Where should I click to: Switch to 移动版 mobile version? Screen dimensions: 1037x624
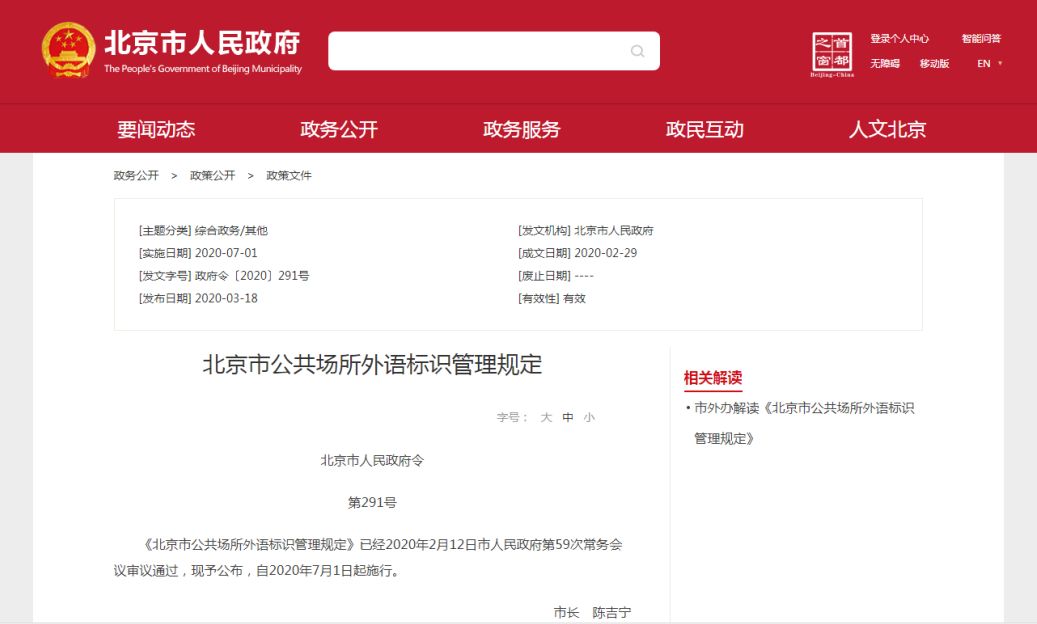934,64
